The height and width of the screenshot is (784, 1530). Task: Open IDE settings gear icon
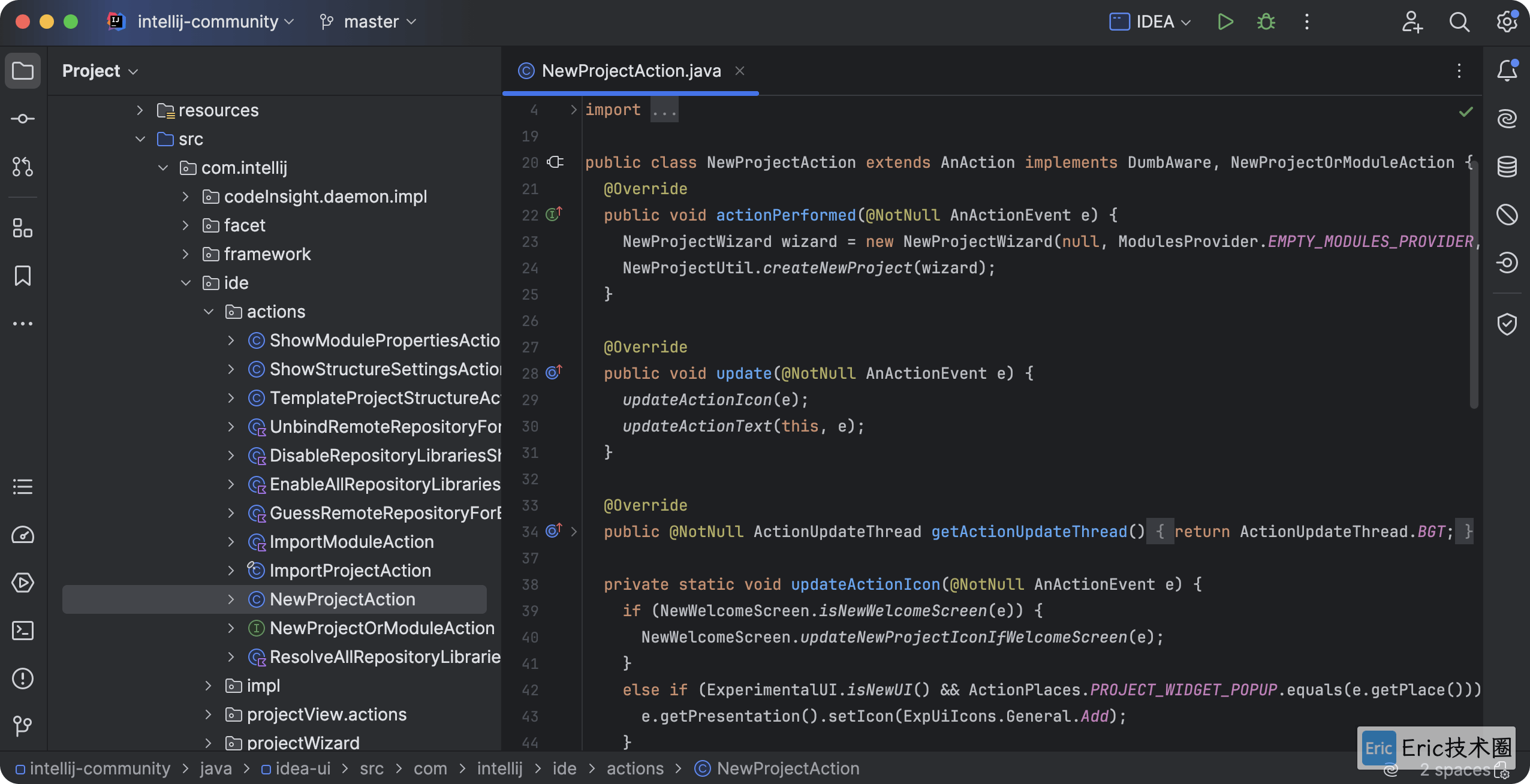coord(1507,22)
